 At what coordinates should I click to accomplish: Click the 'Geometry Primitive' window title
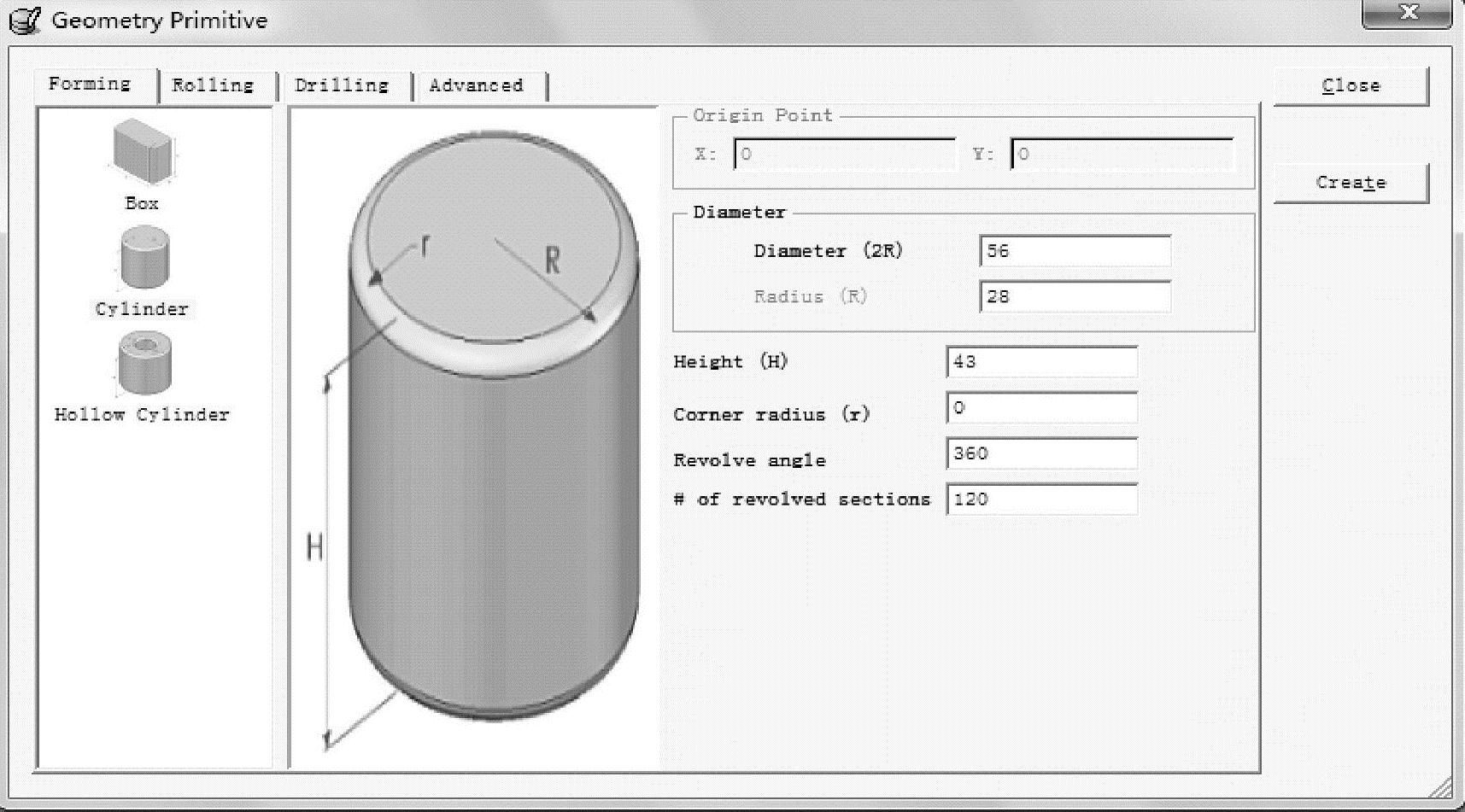tap(160, 20)
